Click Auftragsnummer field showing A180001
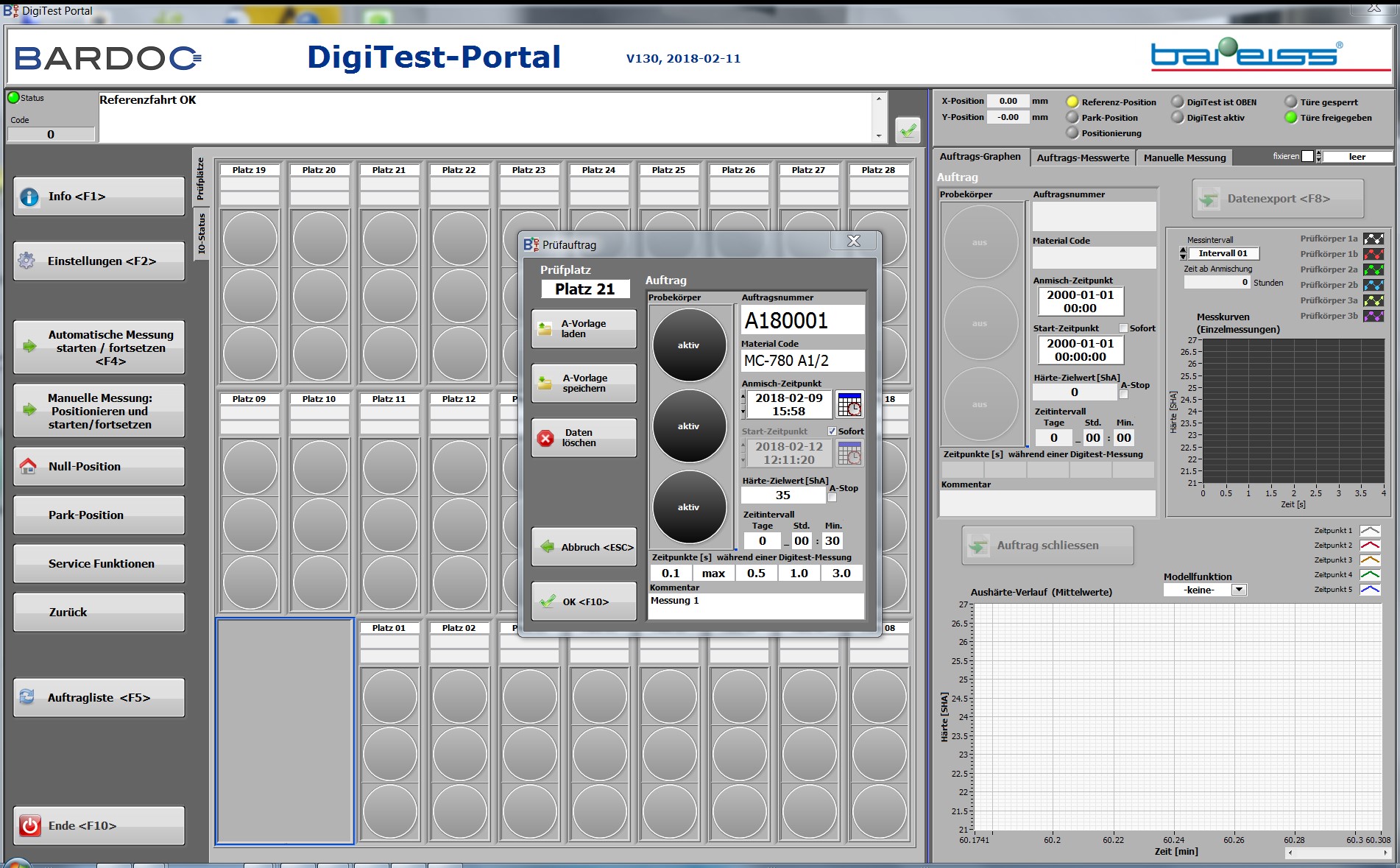Viewport: 1400px width, 868px height. click(802, 320)
